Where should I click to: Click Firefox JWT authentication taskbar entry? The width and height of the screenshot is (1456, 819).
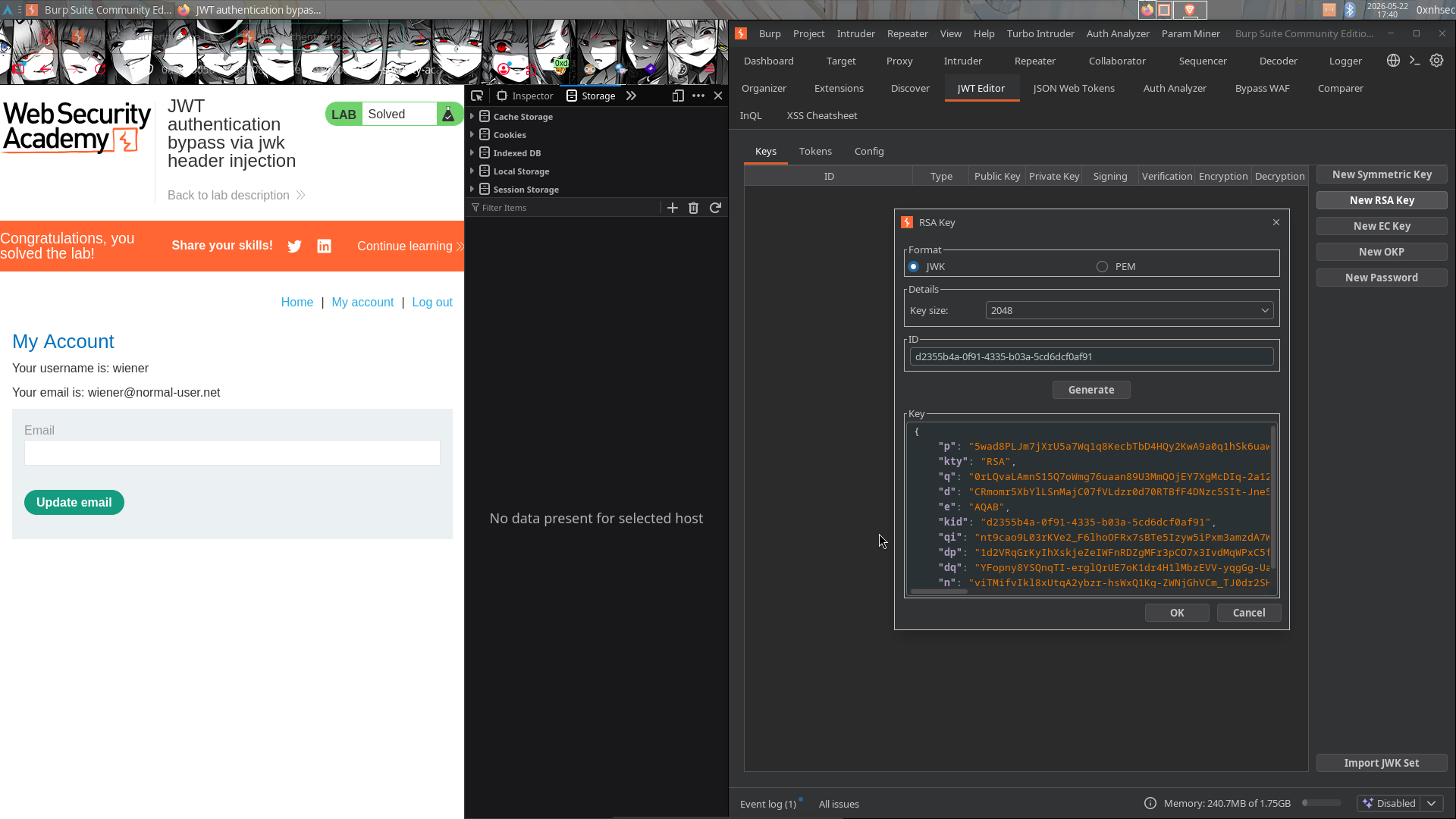pos(249,10)
